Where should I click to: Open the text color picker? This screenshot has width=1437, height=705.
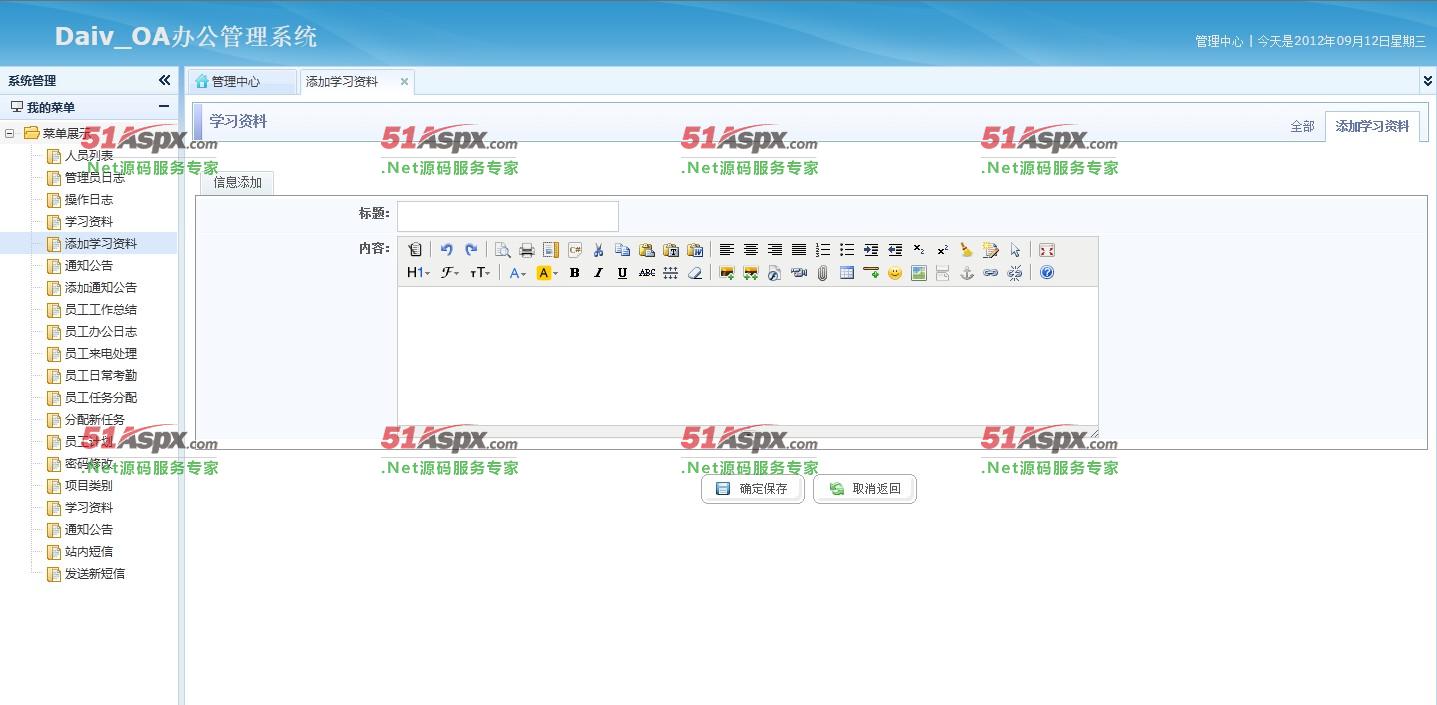(x=517, y=273)
